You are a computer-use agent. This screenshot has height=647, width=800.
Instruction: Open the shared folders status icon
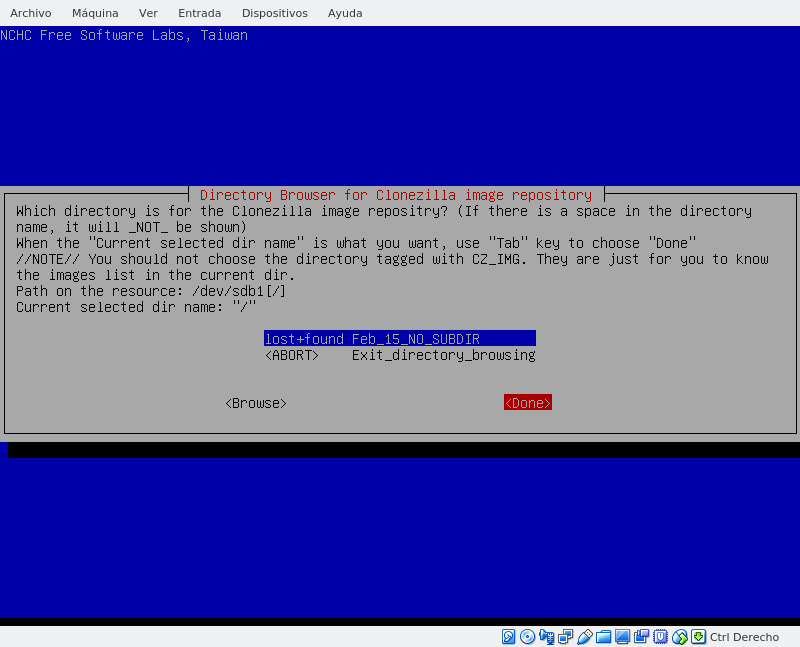[x=603, y=637]
